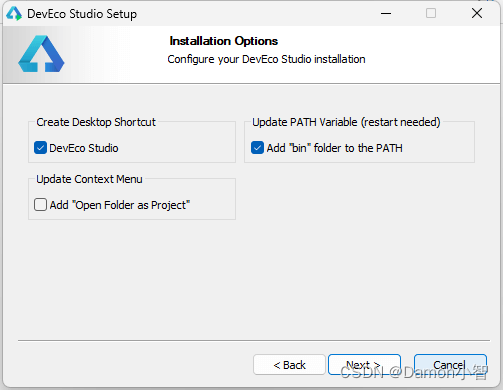Select the Update PATH Variable group heading

[x=346, y=122]
